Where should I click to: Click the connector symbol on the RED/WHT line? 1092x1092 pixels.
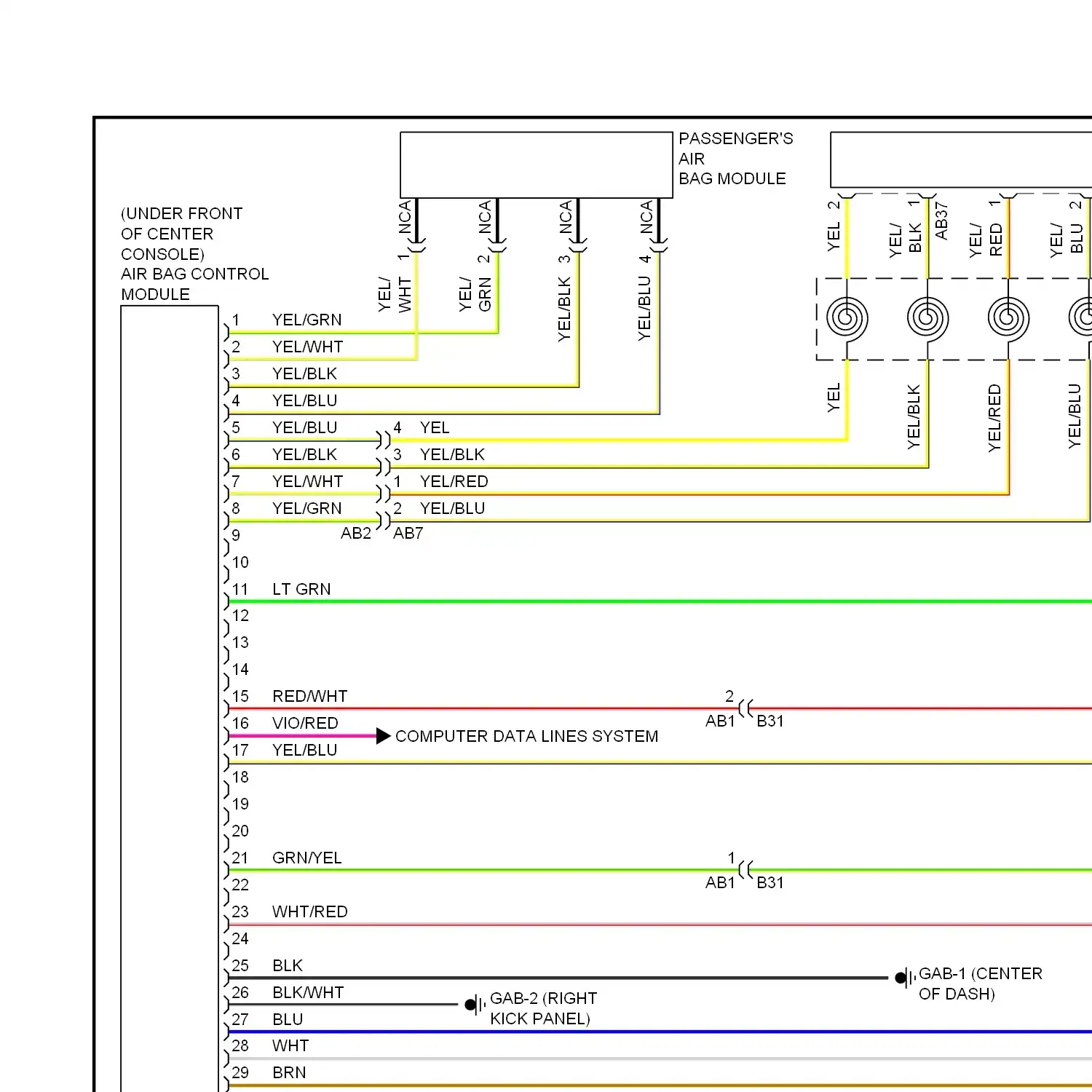745,708
